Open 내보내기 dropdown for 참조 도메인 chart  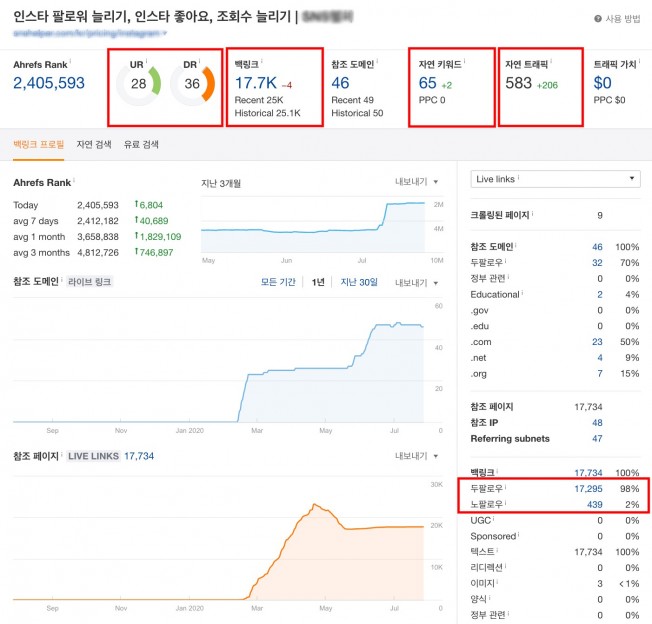click(416, 283)
